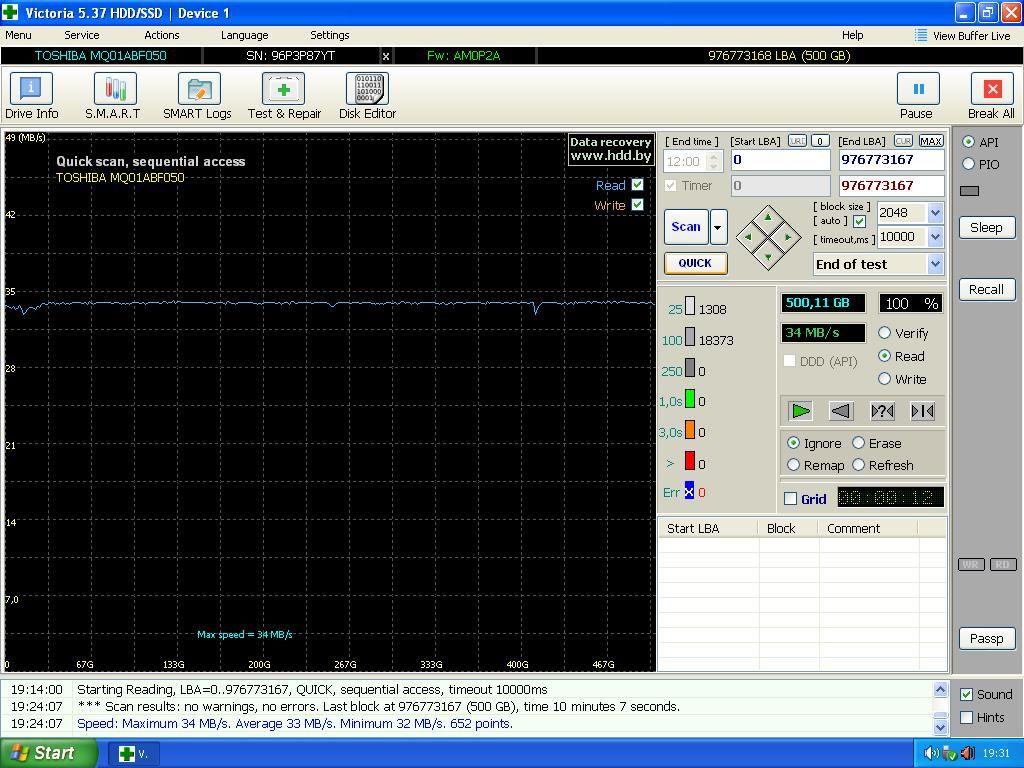
Task: Open the End of test dropdown
Action: tap(935, 264)
